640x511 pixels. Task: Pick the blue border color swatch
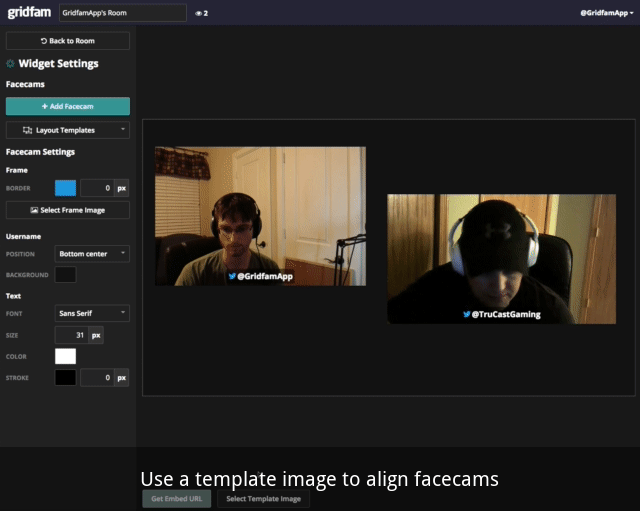pos(65,188)
